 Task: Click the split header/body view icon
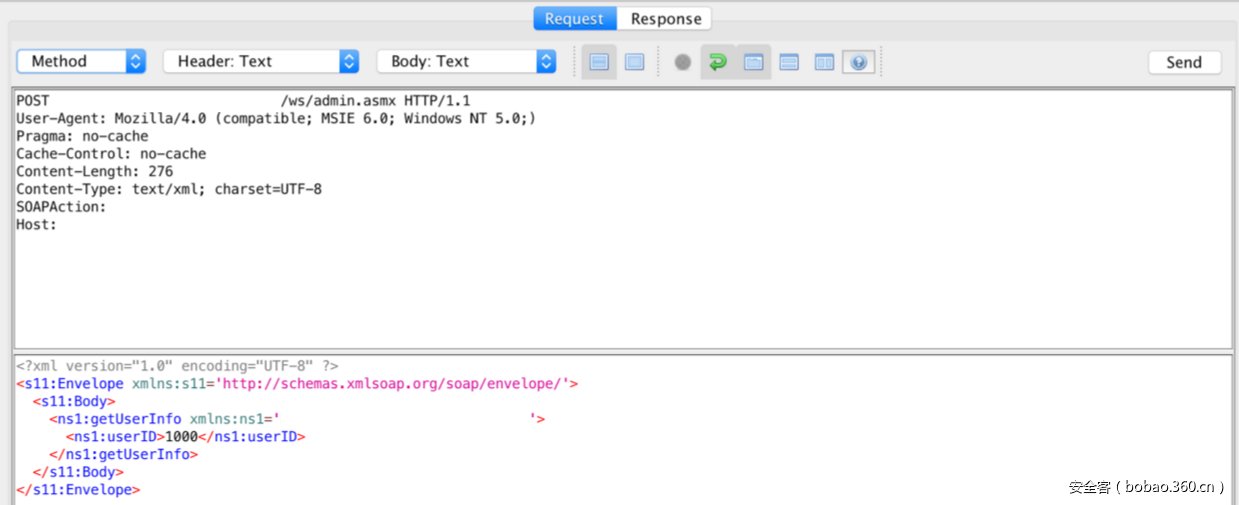(599, 62)
